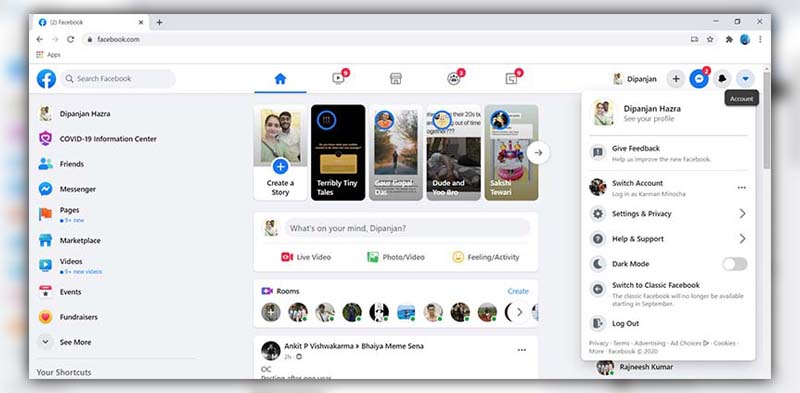Viewport: 800px width, 393px height.
Task: Open Messenger chats from top bar
Action: pyautogui.click(x=698, y=79)
